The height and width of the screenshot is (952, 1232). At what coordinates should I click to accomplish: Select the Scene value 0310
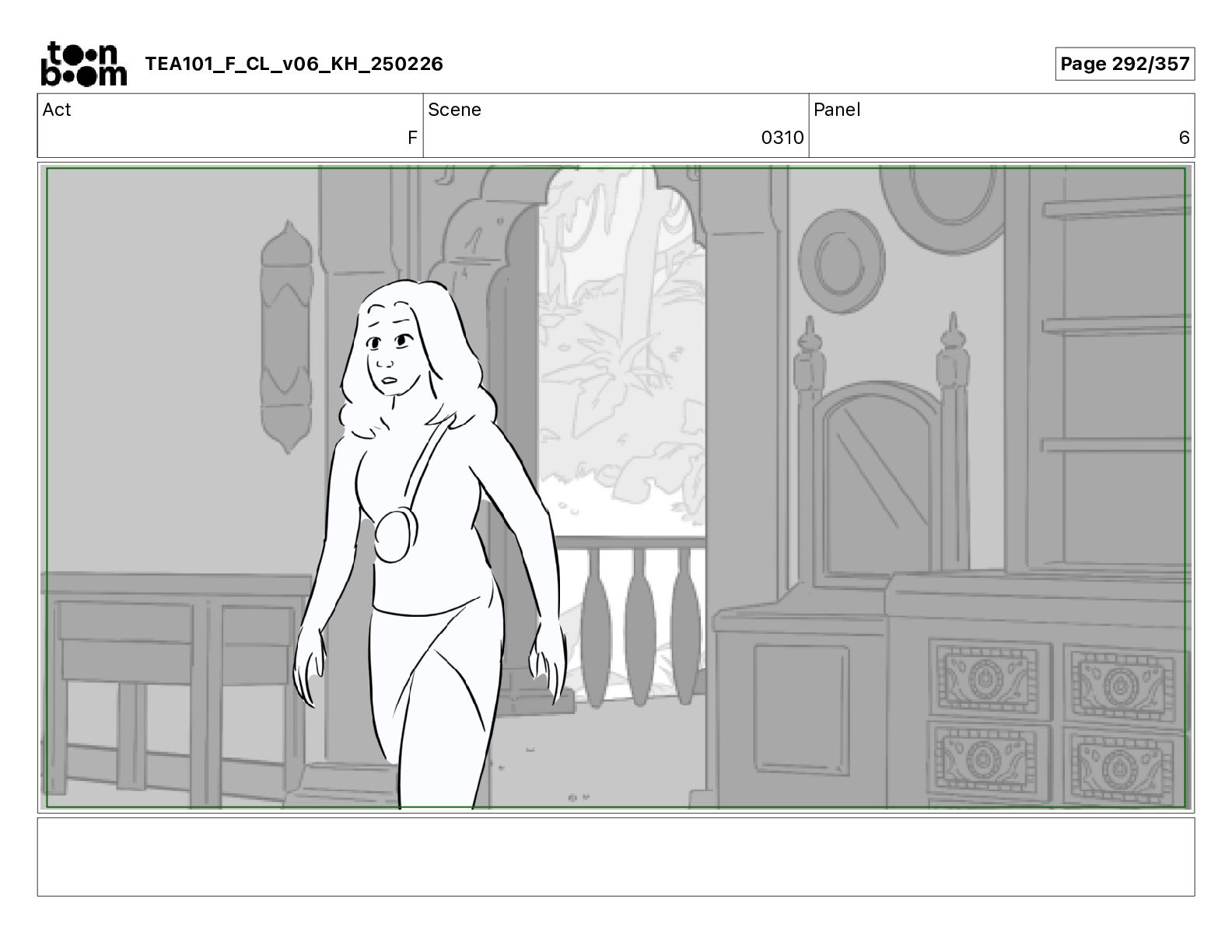pyautogui.click(x=782, y=138)
